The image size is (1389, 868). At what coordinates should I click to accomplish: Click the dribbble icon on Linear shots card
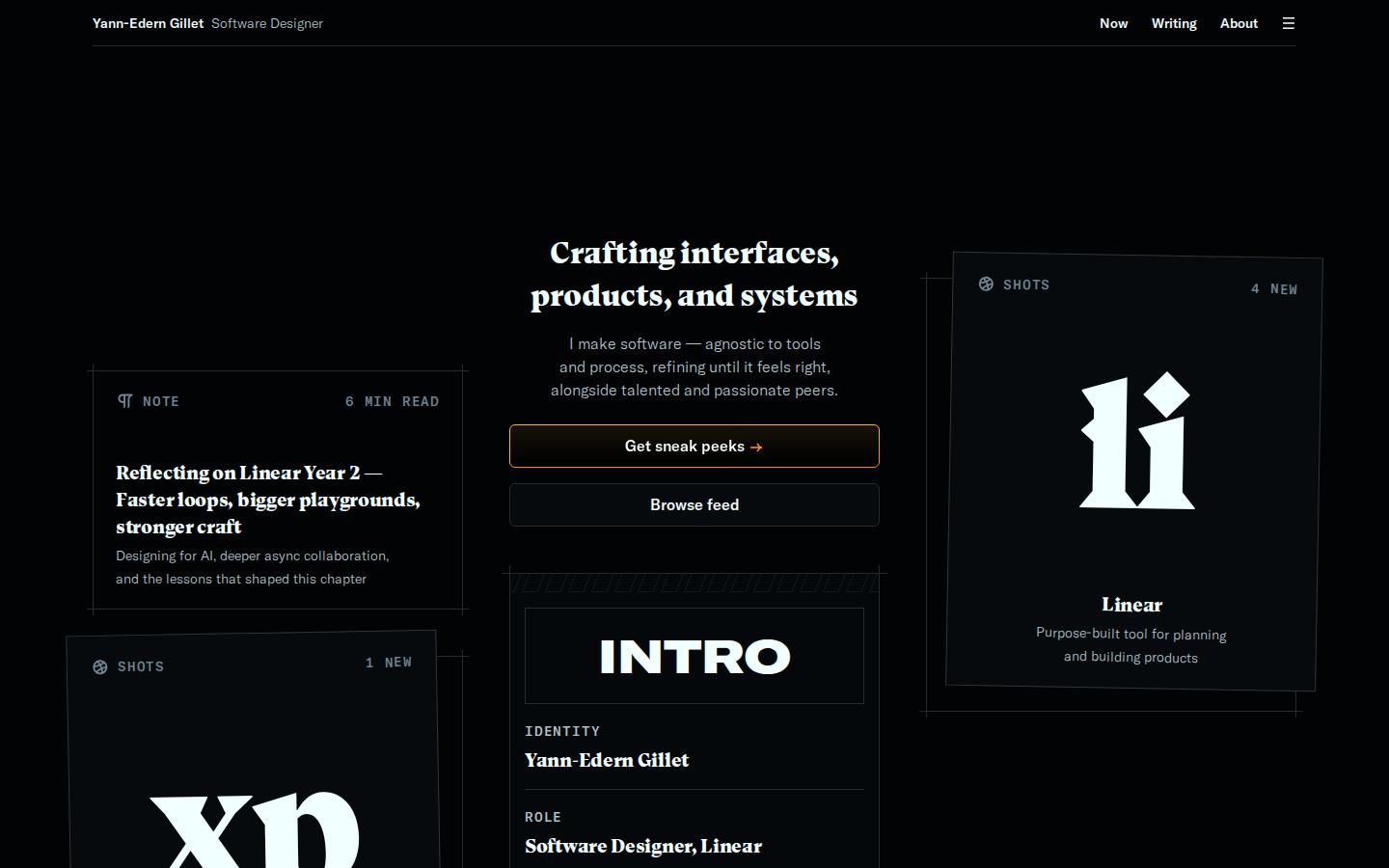[986, 284]
